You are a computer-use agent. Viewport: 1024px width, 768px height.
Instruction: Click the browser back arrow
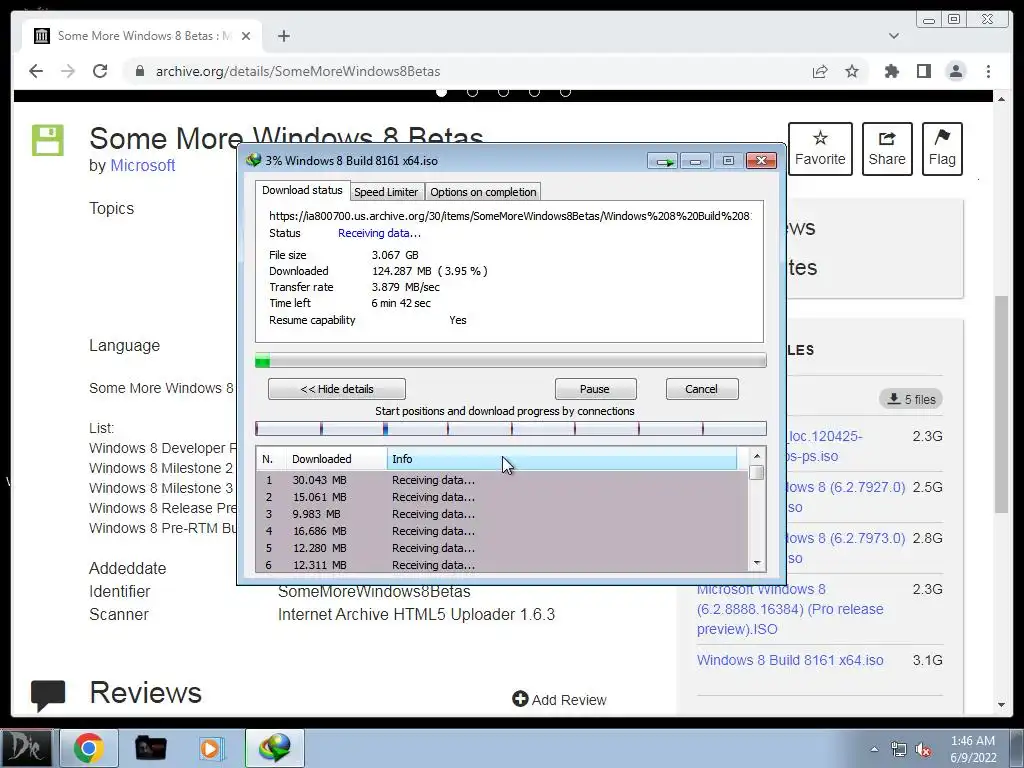36,71
